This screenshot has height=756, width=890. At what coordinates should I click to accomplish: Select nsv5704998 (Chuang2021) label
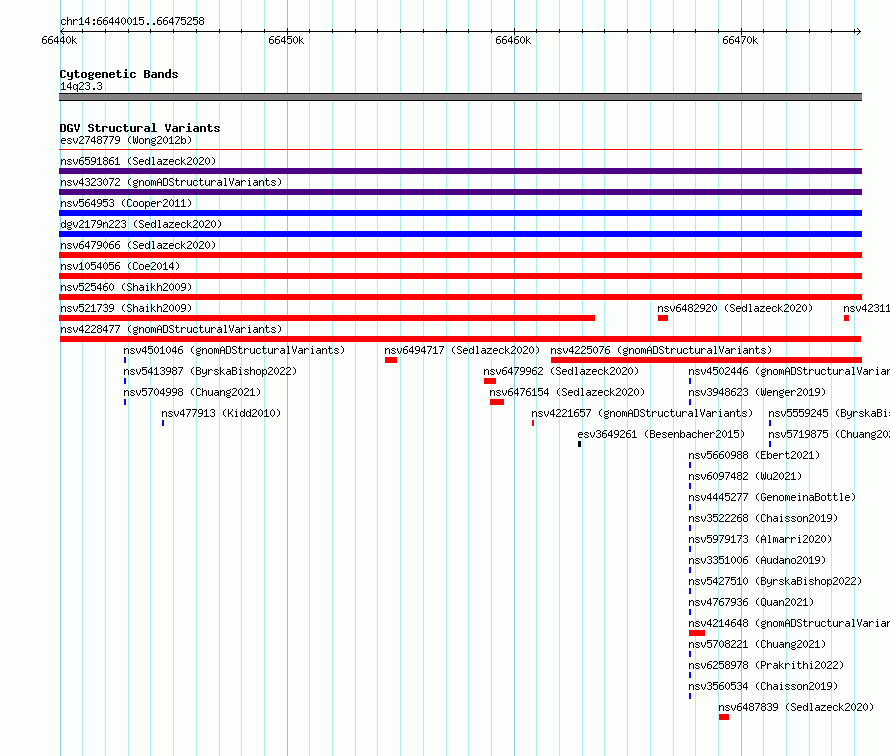tap(192, 392)
